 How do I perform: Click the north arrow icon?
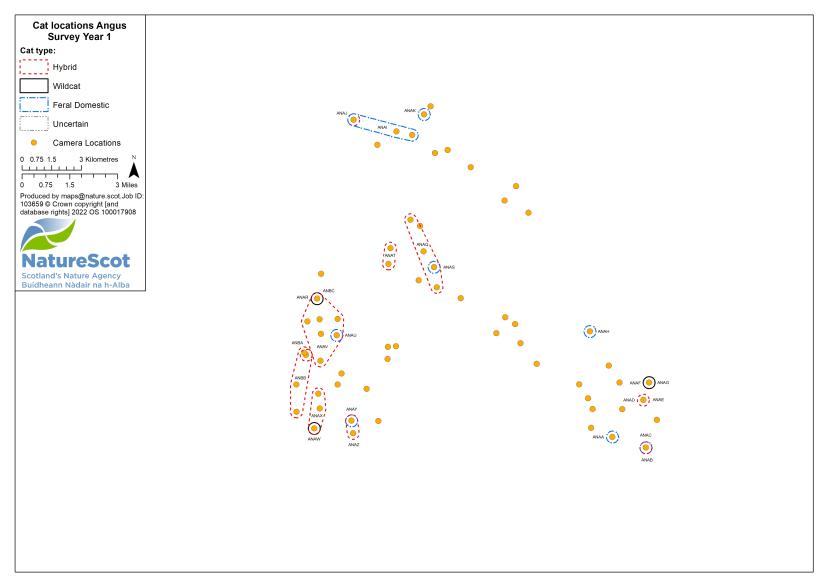pos(134,170)
